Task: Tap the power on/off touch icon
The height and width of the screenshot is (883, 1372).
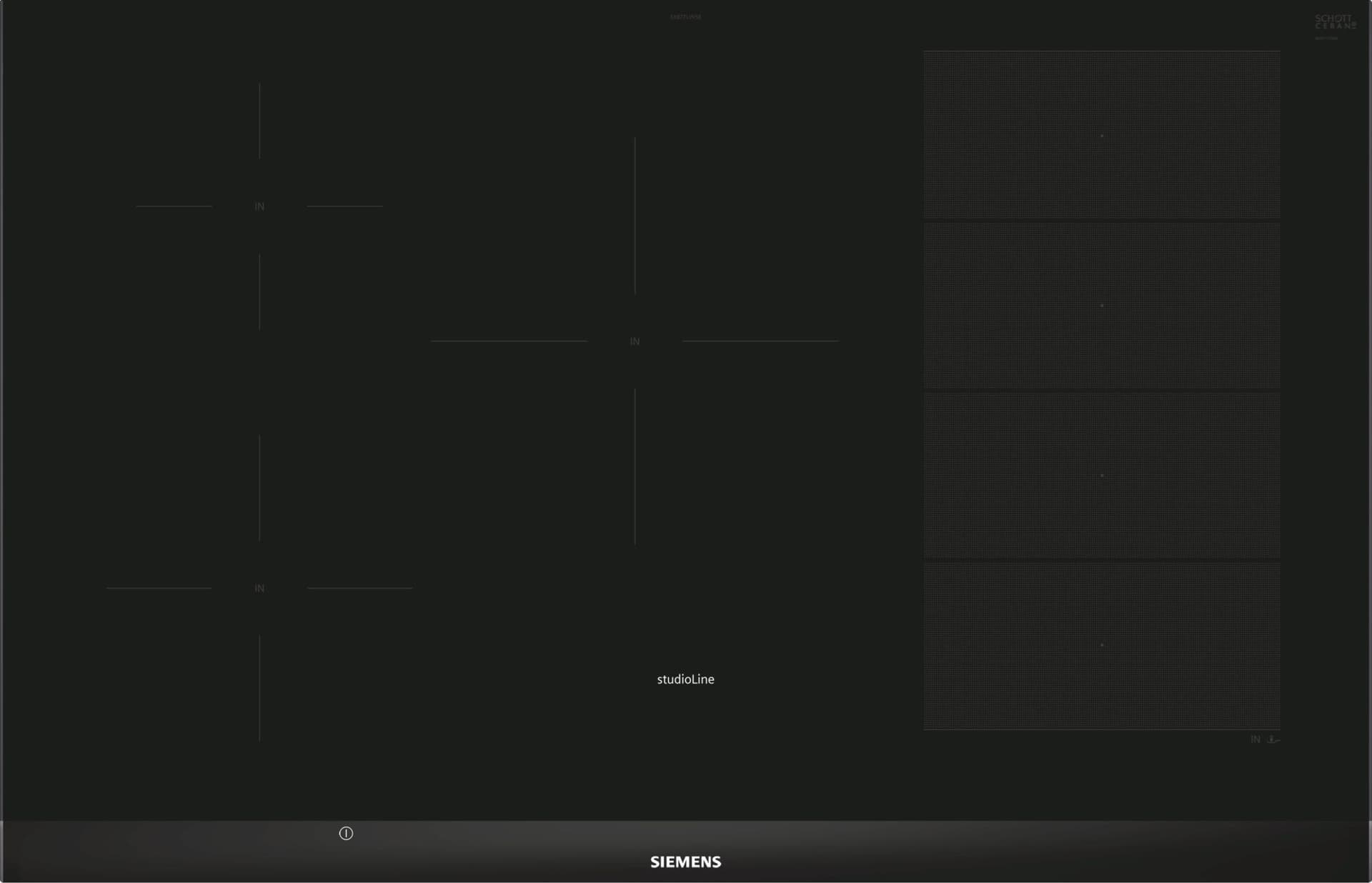Action: click(x=346, y=833)
